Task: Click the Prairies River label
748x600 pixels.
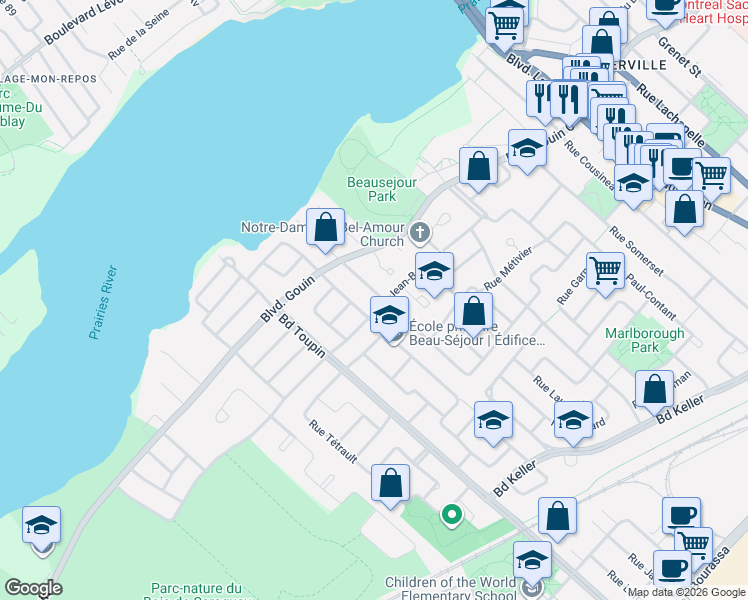Action: 103,302
